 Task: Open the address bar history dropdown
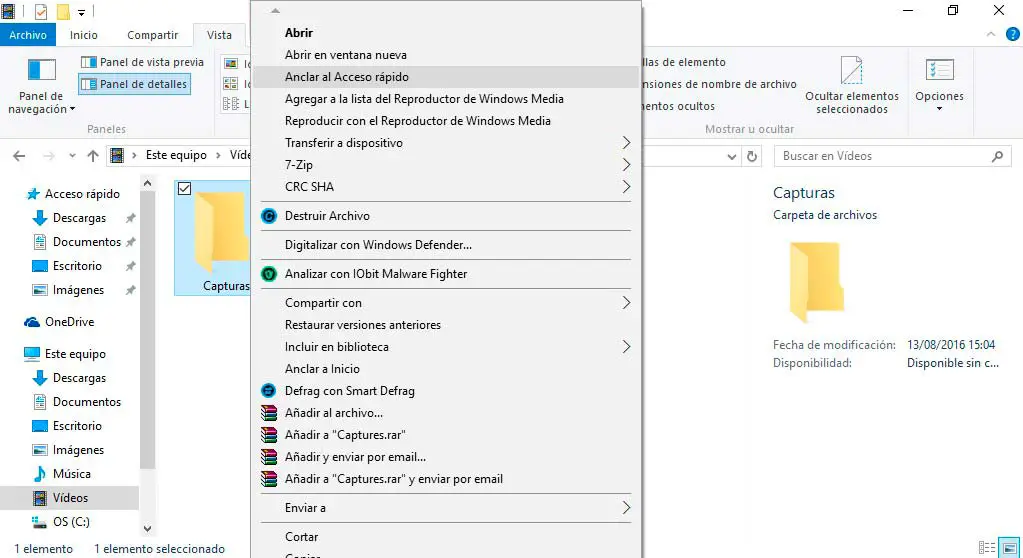click(731, 157)
